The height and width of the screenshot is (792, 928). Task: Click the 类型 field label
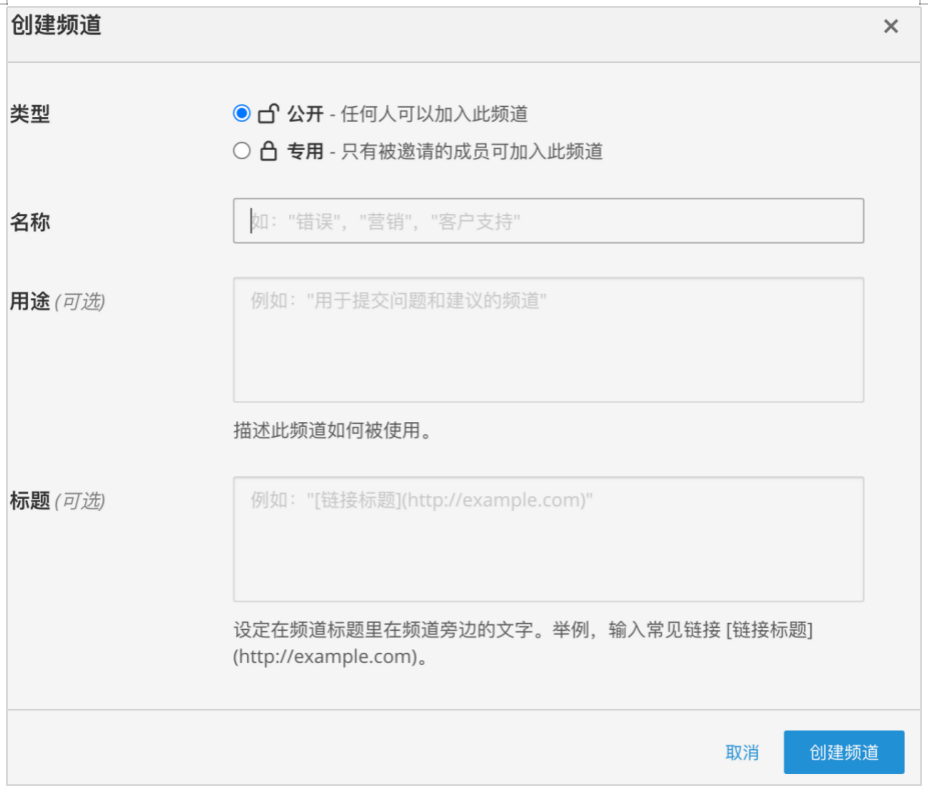pos(30,114)
